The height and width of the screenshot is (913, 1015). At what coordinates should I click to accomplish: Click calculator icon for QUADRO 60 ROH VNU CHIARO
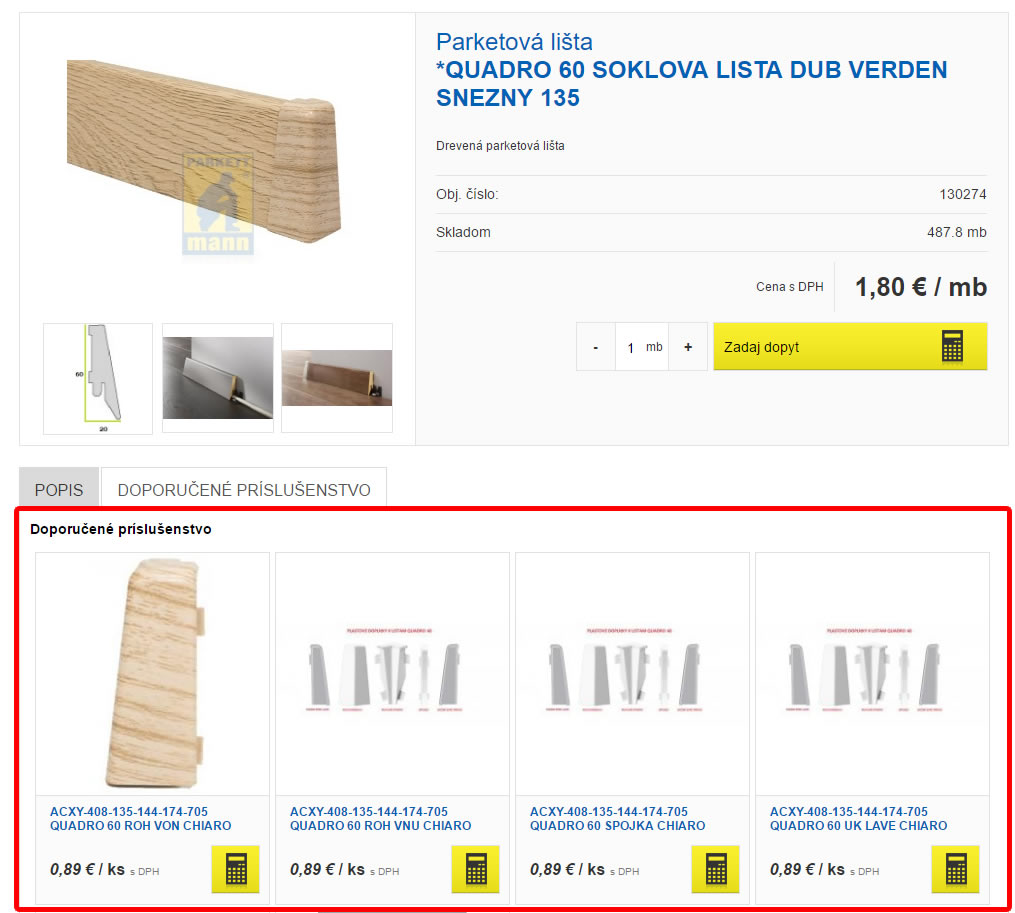click(476, 869)
